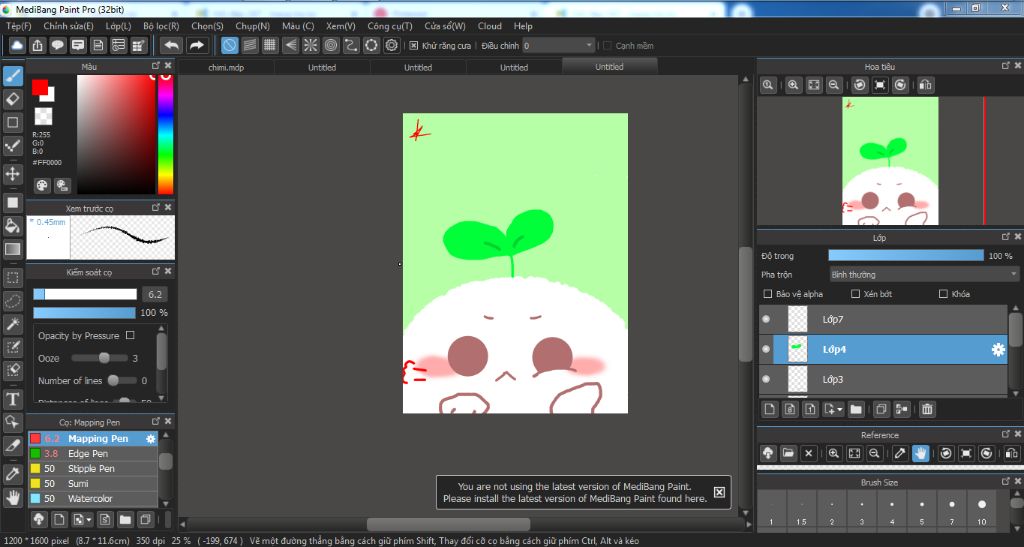
Task: Open the cloud icon in top toolbar
Action: click(17, 45)
